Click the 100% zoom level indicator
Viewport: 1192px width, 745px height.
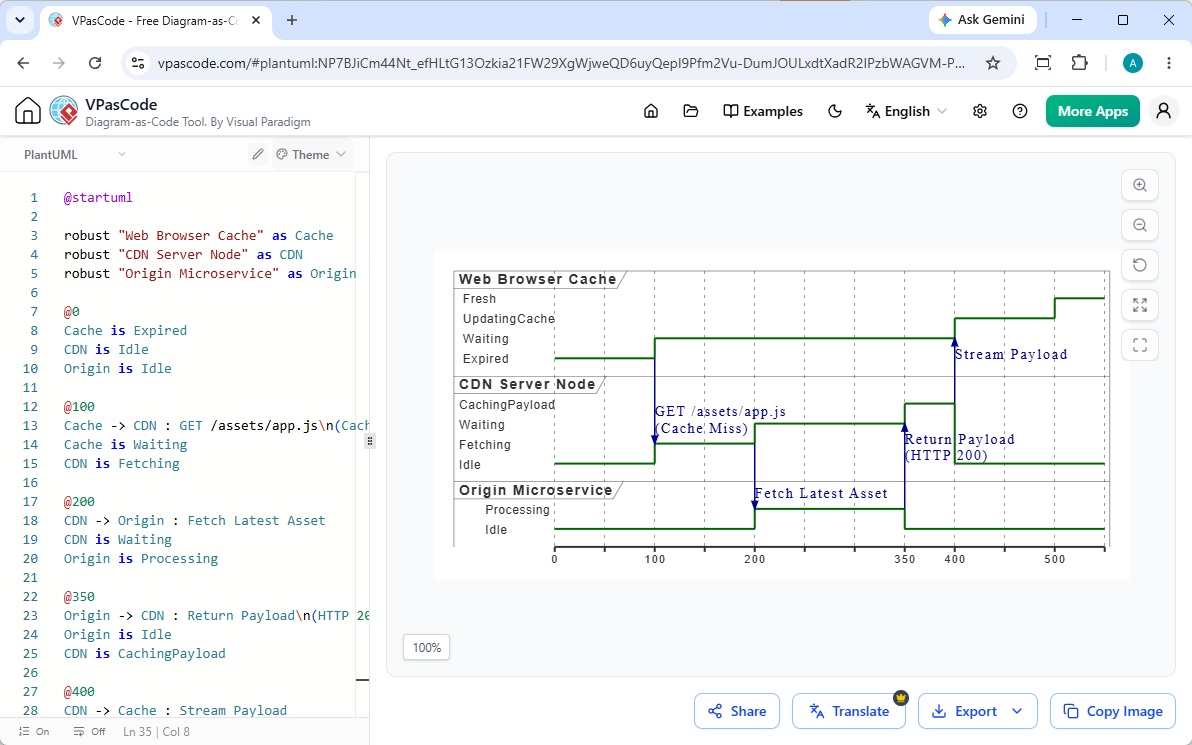[x=426, y=648]
